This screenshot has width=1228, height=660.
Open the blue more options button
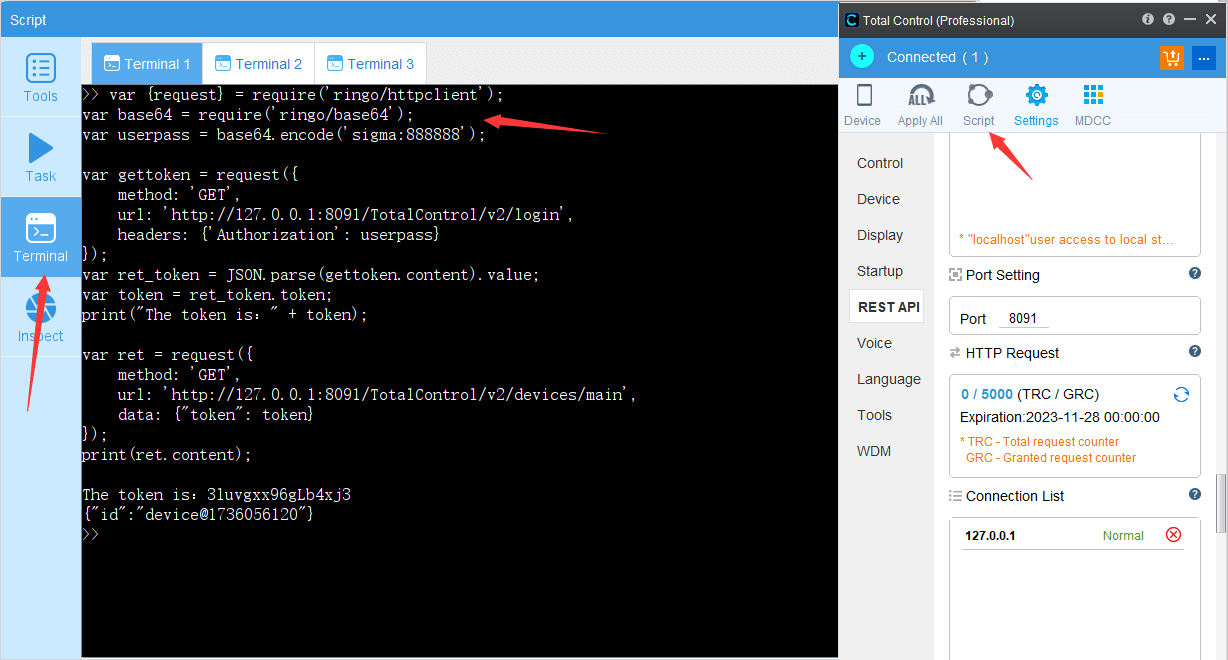coord(1204,58)
